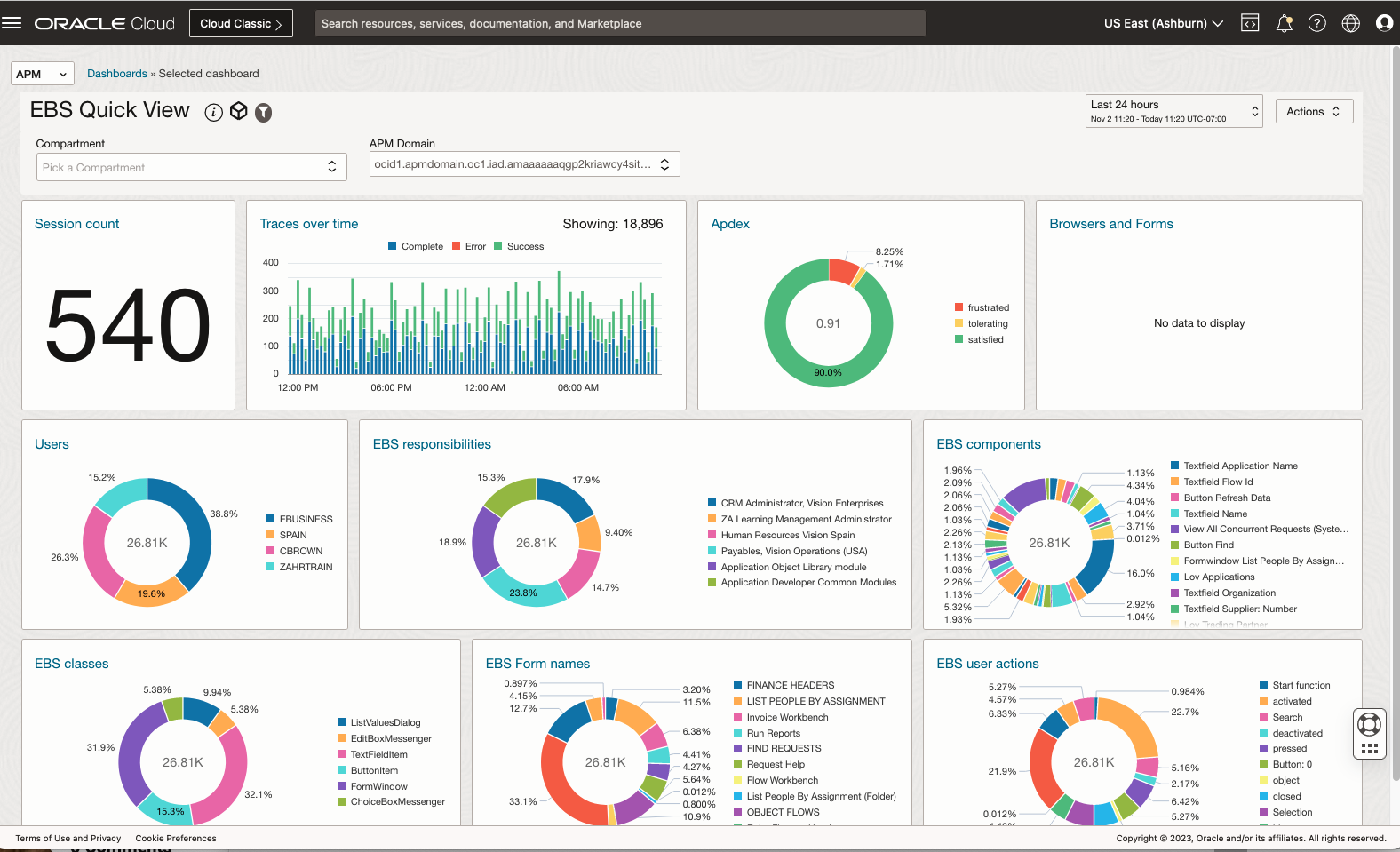Image resolution: width=1400 pixels, height=852 pixels.
Task: Click the help question mark icon
Action: (1317, 23)
